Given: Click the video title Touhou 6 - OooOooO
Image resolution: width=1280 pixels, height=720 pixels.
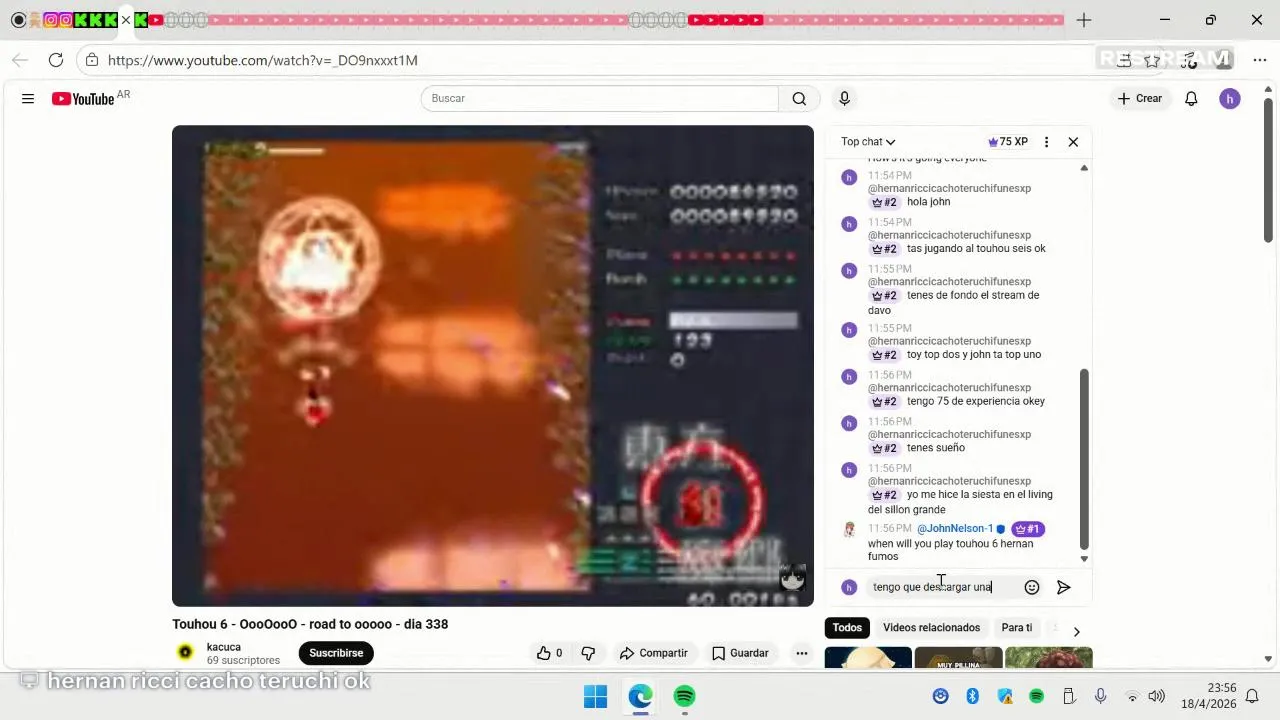Looking at the screenshot, I should click(x=310, y=624).
